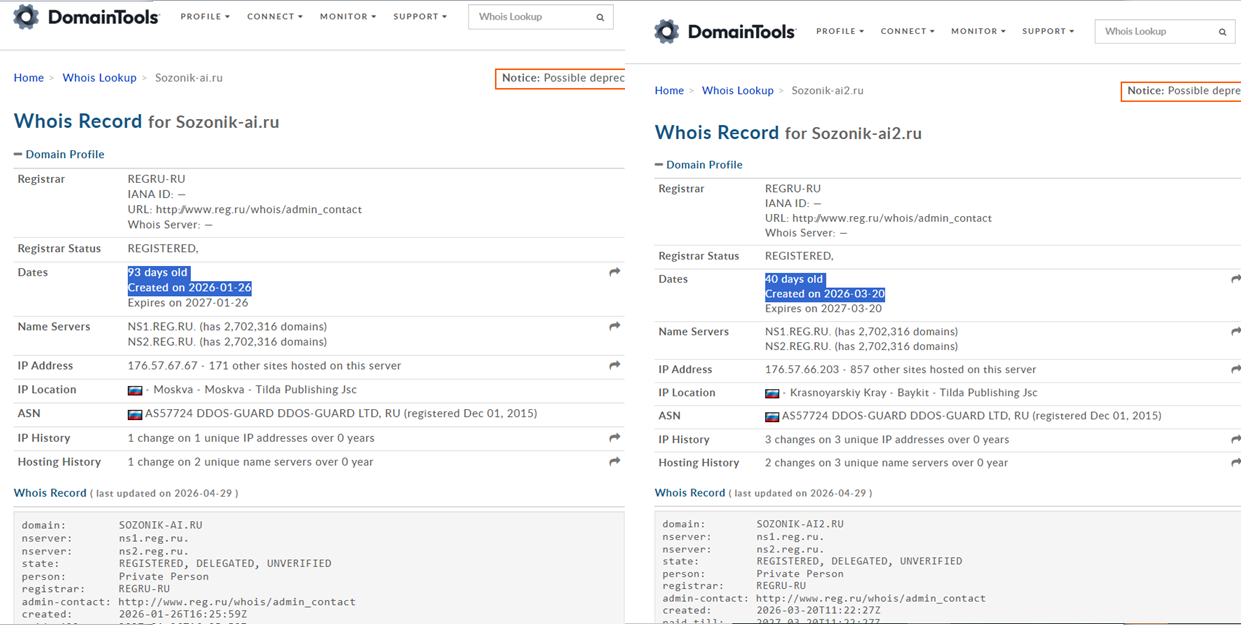Click arrow icon beside Sozonik-ai.ru Name Servers row

click(x=614, y=327)
